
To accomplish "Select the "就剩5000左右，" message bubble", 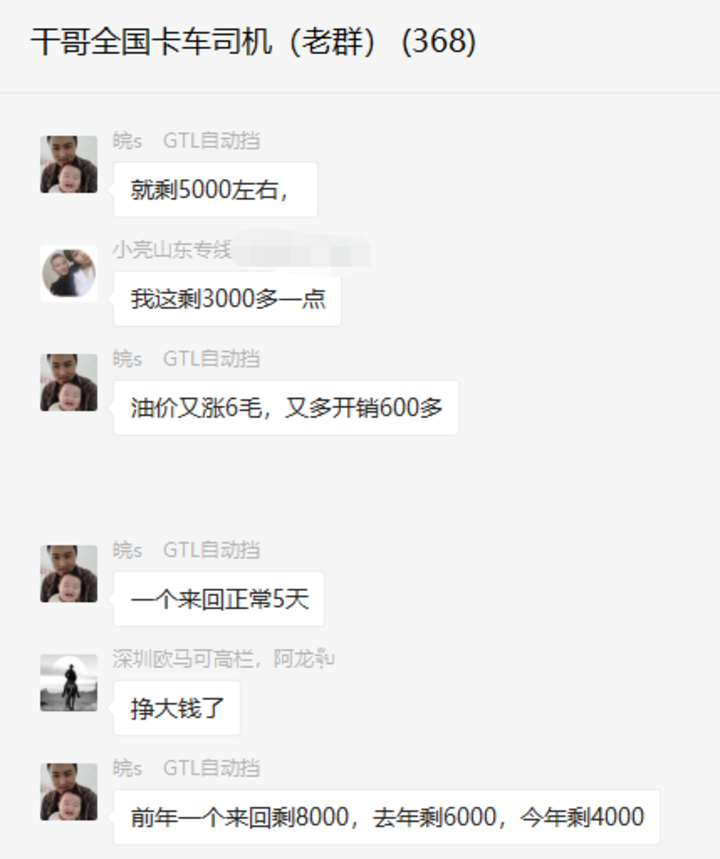I will [x=215, y=190].
